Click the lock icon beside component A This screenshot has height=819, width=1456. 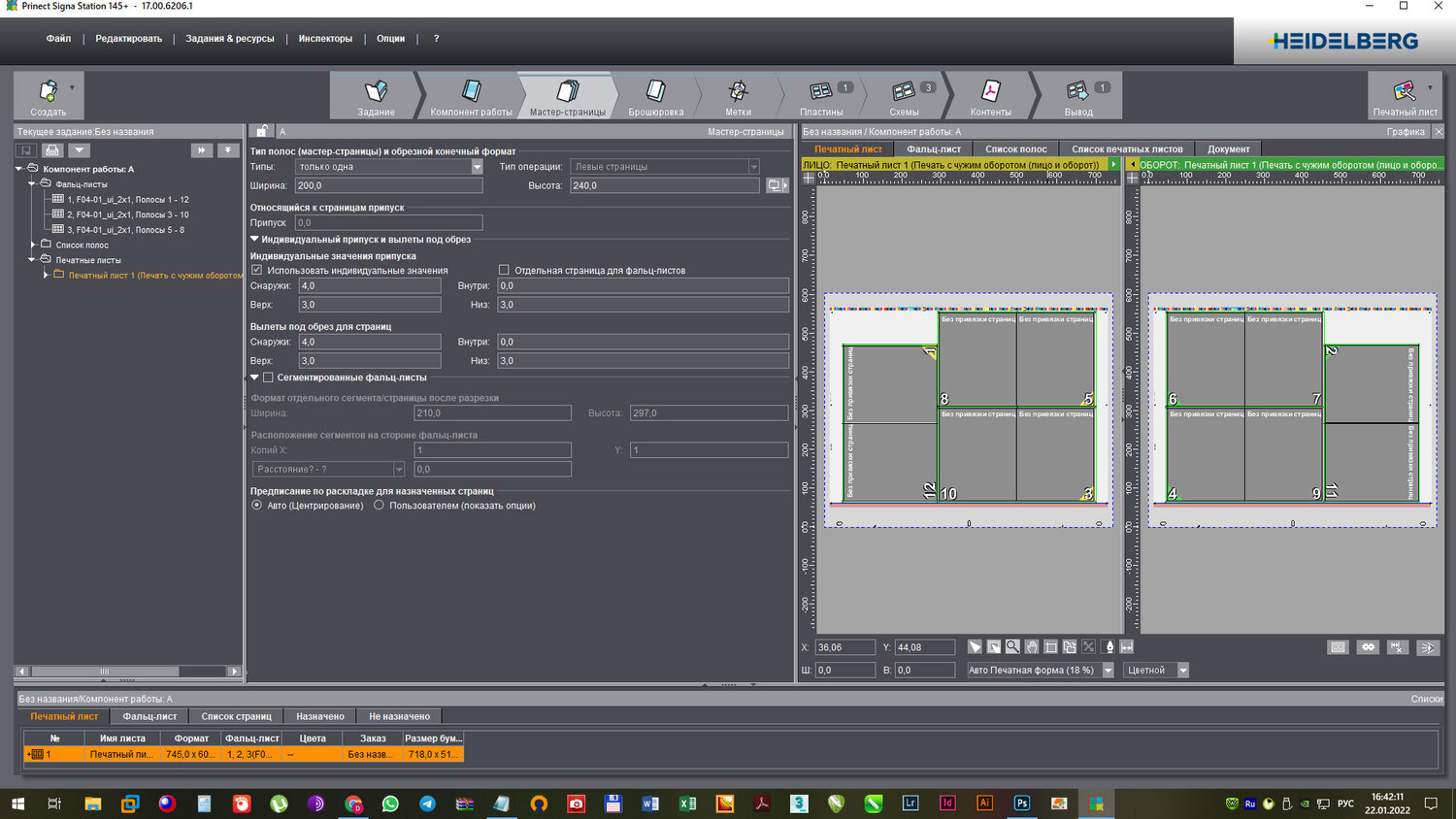[x=262, y=131]
